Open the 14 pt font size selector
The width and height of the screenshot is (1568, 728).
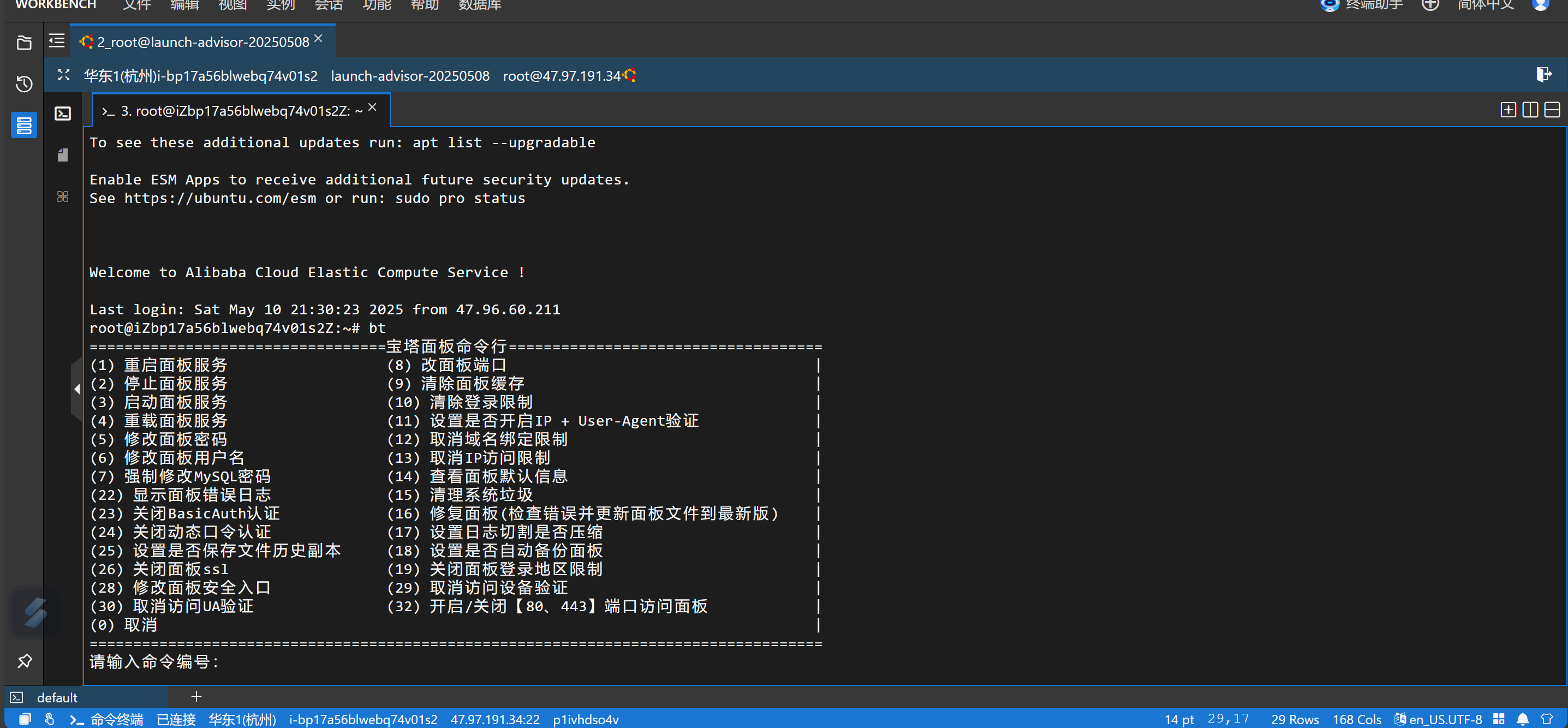1179,719
